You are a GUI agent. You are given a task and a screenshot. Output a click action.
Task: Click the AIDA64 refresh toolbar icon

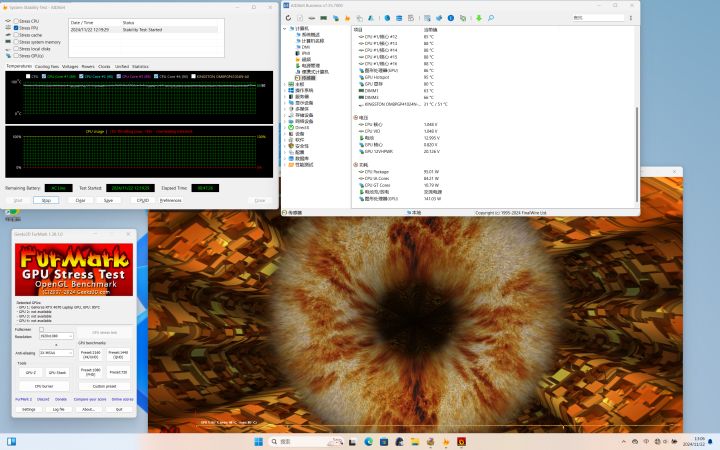(x=288, y=18)
